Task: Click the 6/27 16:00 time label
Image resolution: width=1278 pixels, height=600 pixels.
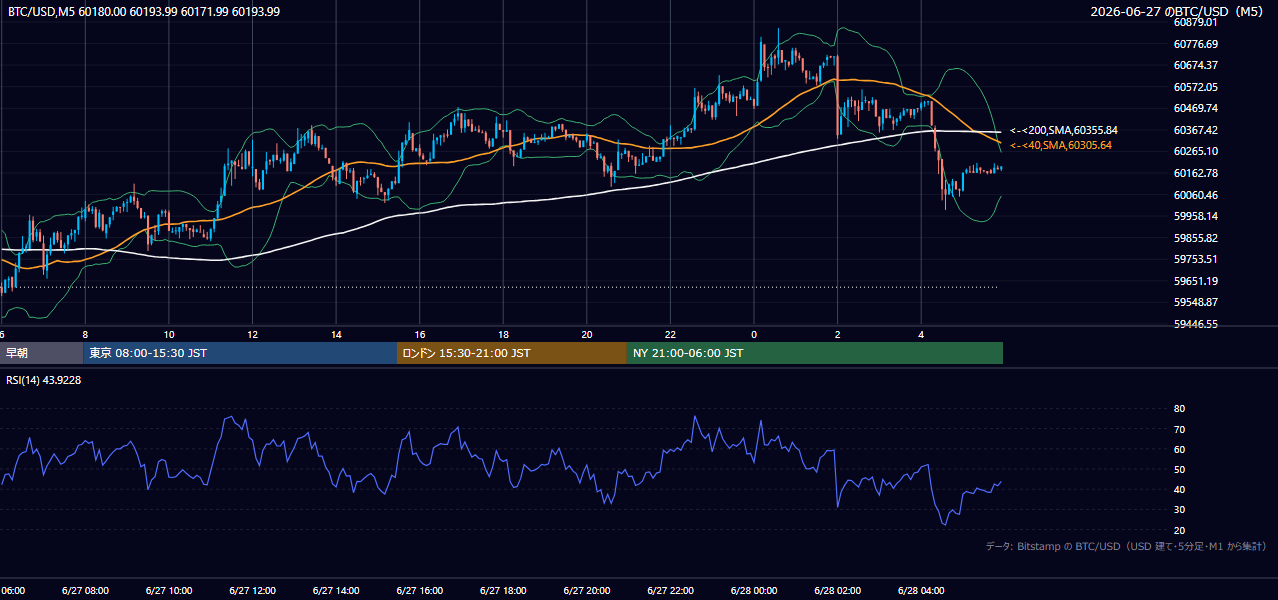Action: 420,591
